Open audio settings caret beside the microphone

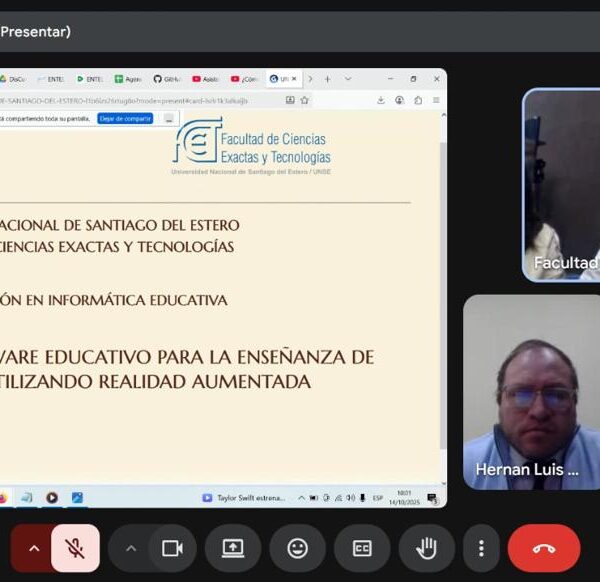pyautogui.click(x=34, y=548)
